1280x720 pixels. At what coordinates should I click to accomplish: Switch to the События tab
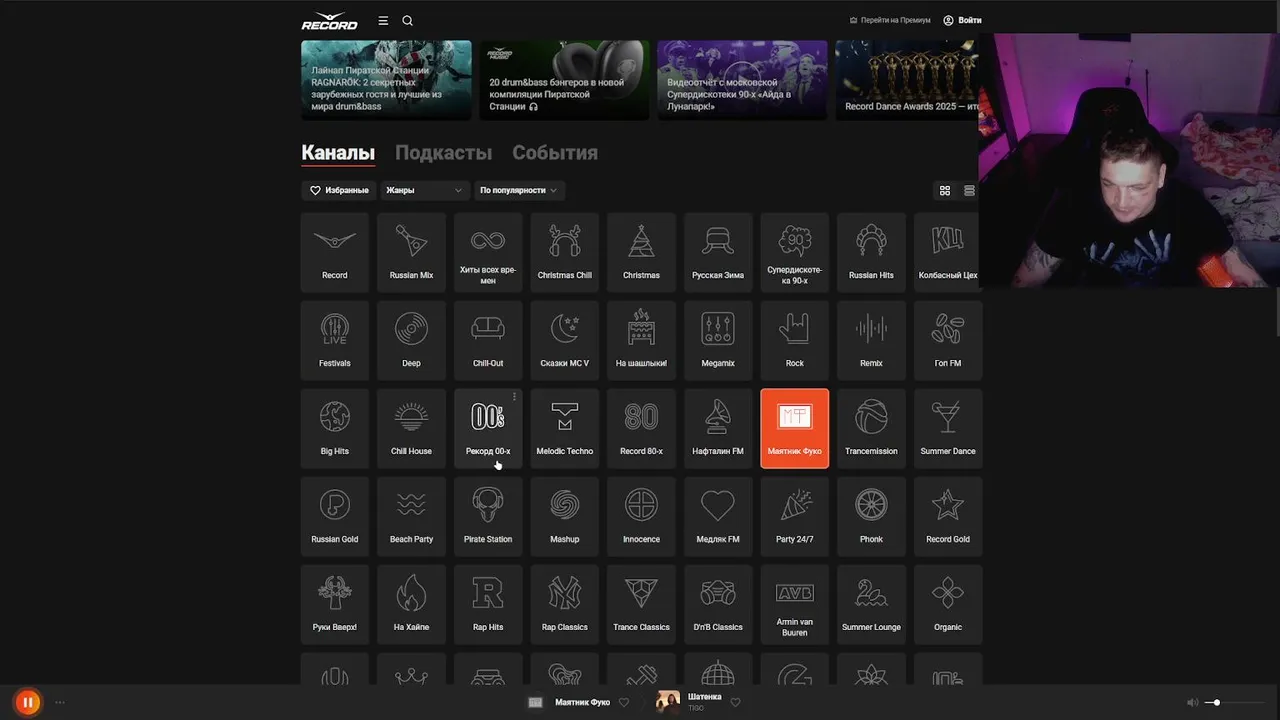(555, 153)
